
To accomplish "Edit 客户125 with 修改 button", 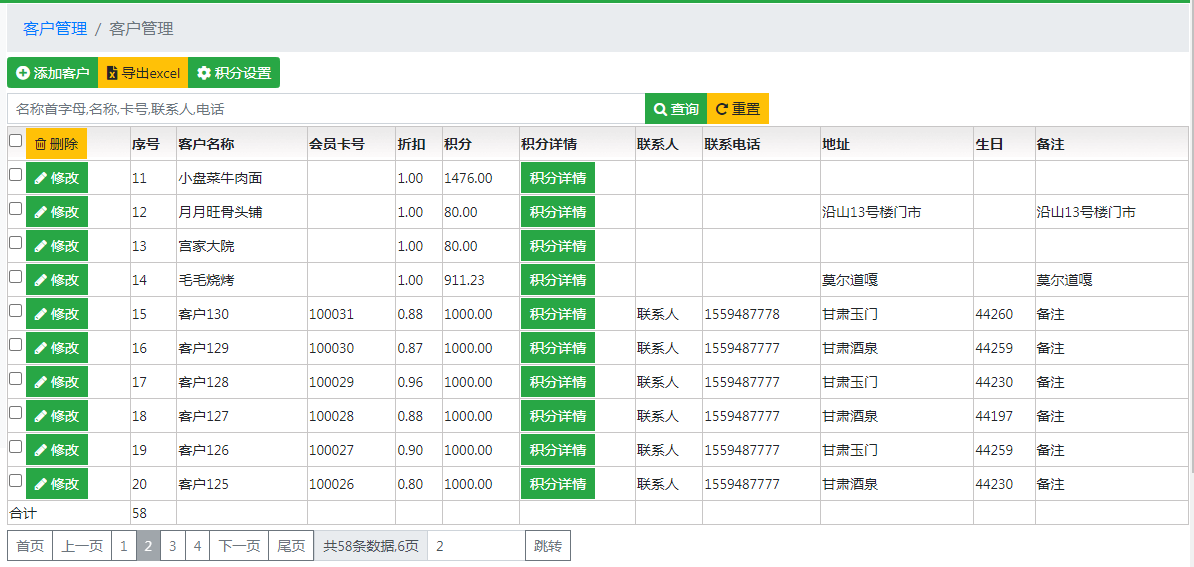I will 56,484.
